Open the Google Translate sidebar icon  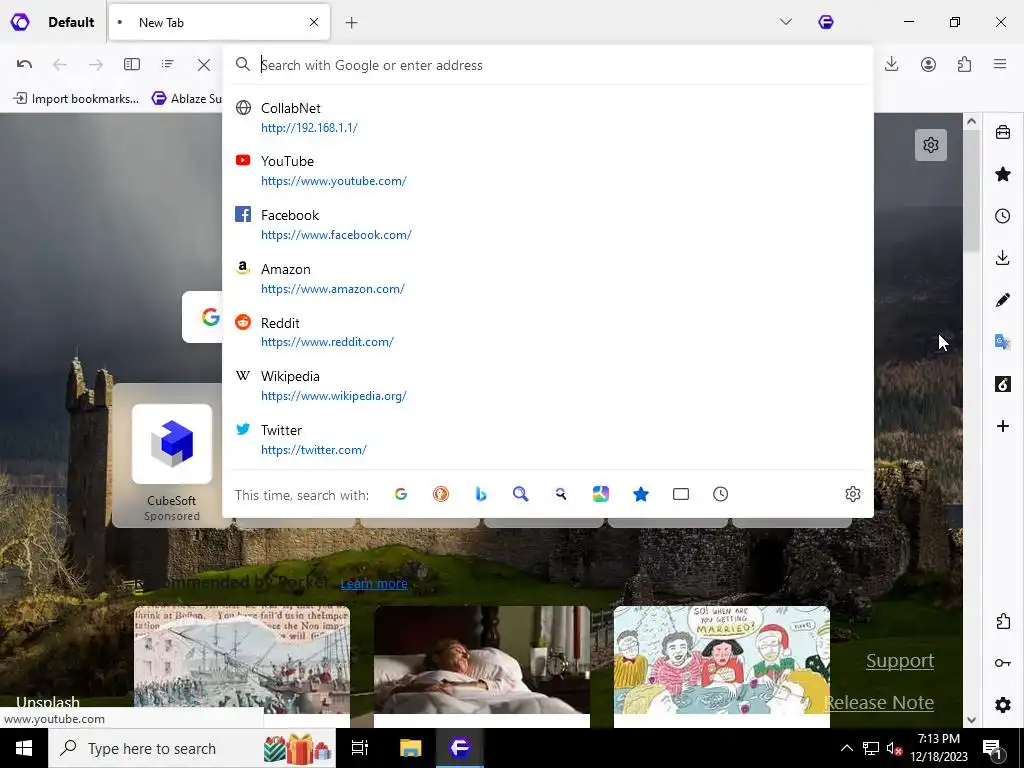point(1002,342)
